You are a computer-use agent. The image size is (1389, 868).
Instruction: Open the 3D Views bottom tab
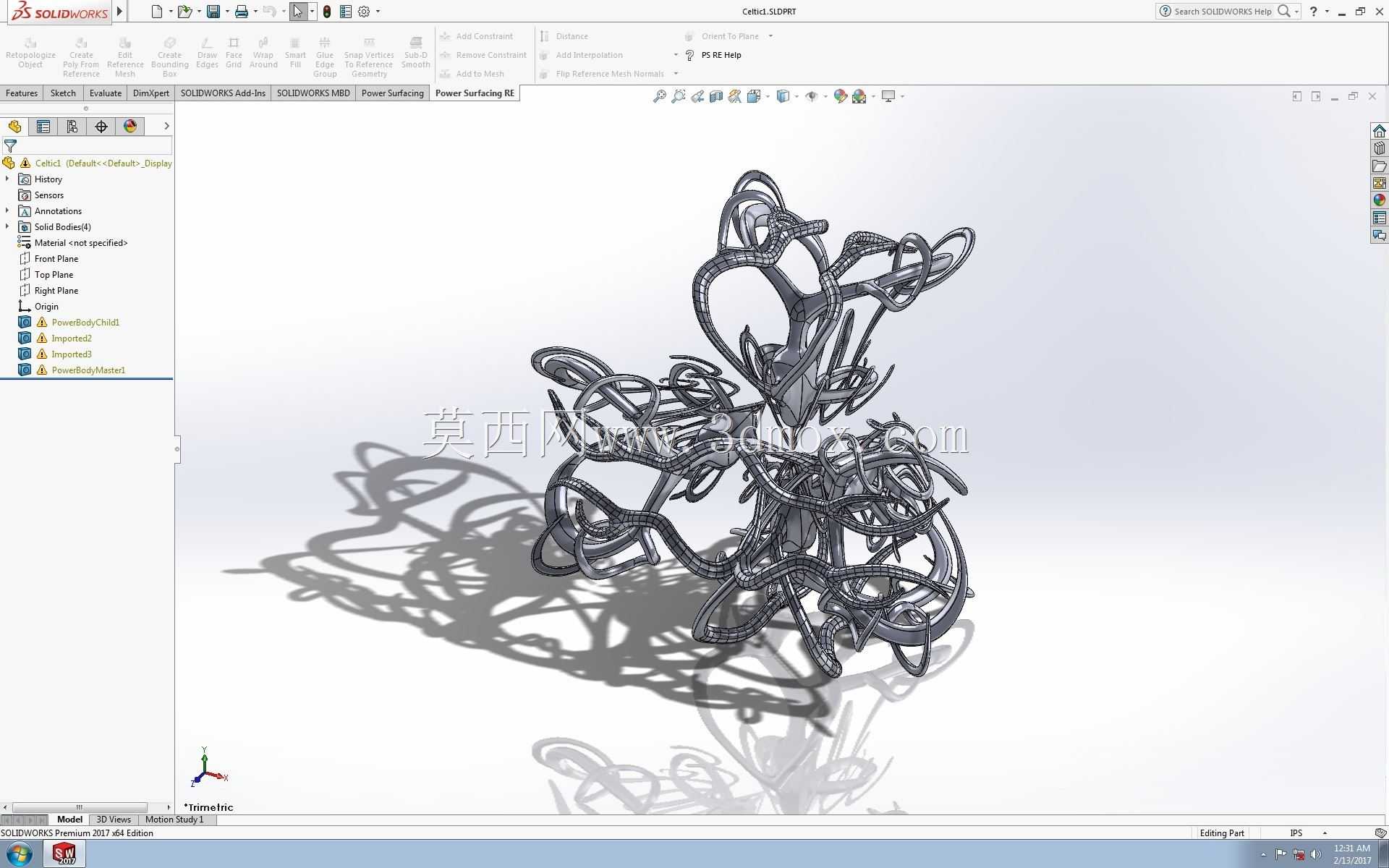114,820
